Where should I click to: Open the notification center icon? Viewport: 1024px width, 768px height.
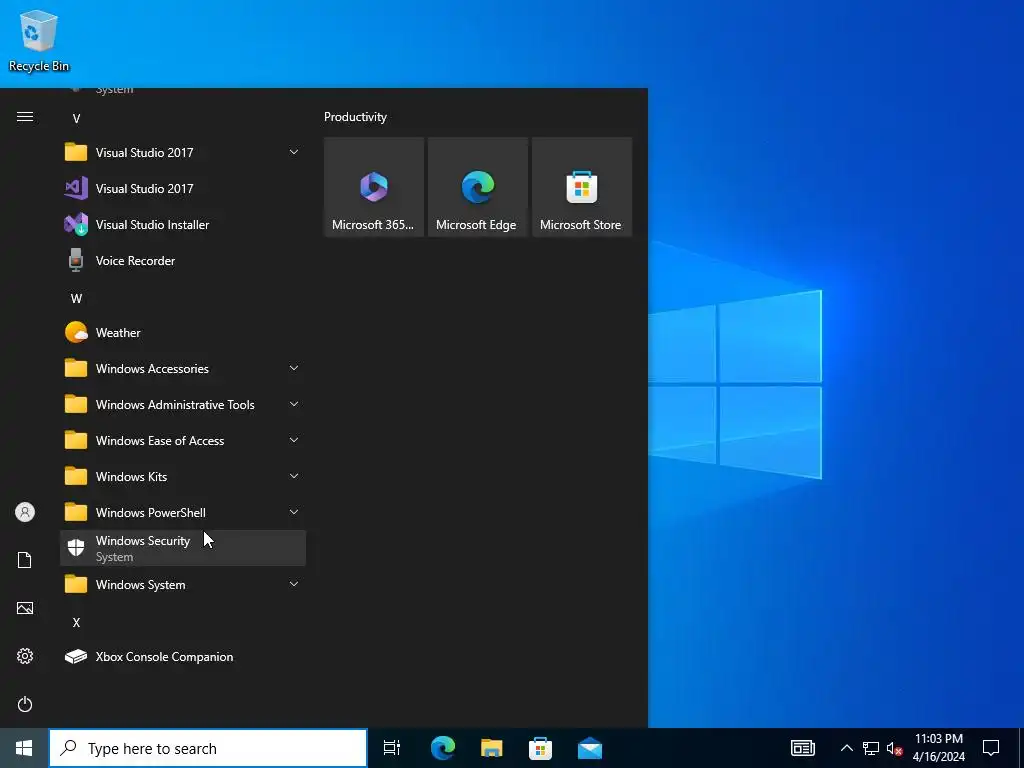coord(991,748)
